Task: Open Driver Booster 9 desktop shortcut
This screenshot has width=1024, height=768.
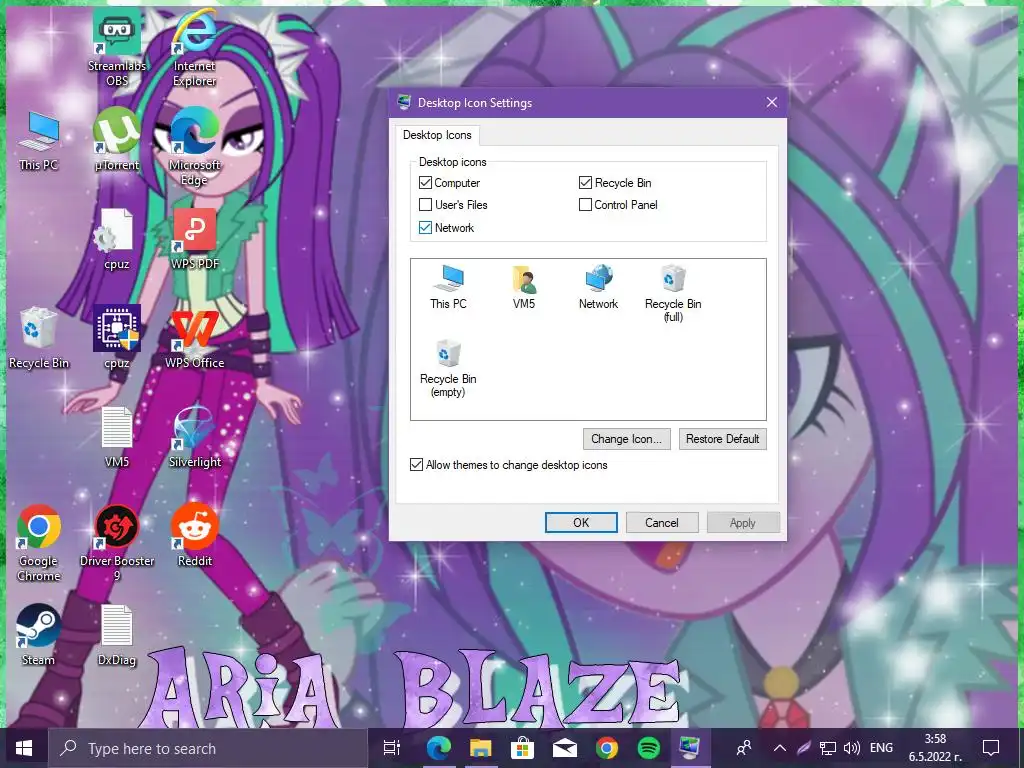Action: coord(117,543)
